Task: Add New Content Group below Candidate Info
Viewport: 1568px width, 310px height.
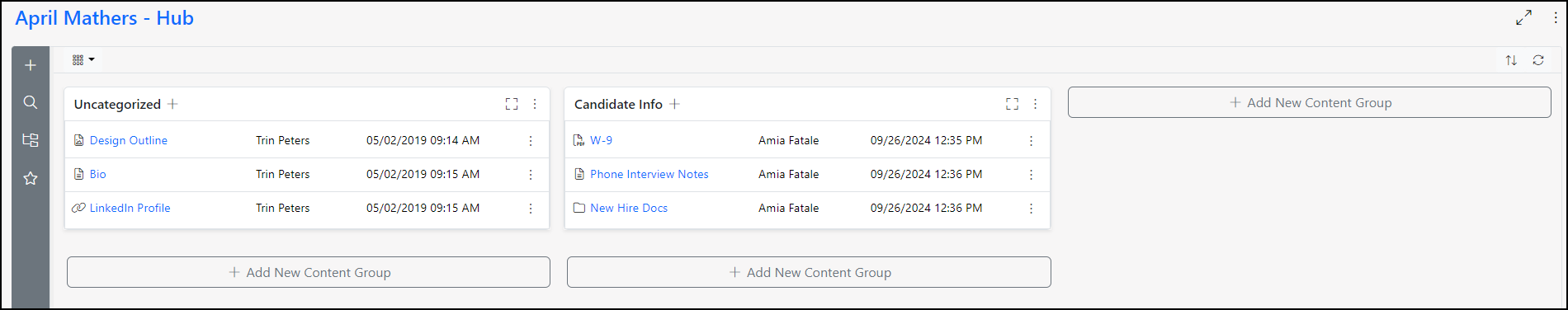Action: tap(809, 272)
